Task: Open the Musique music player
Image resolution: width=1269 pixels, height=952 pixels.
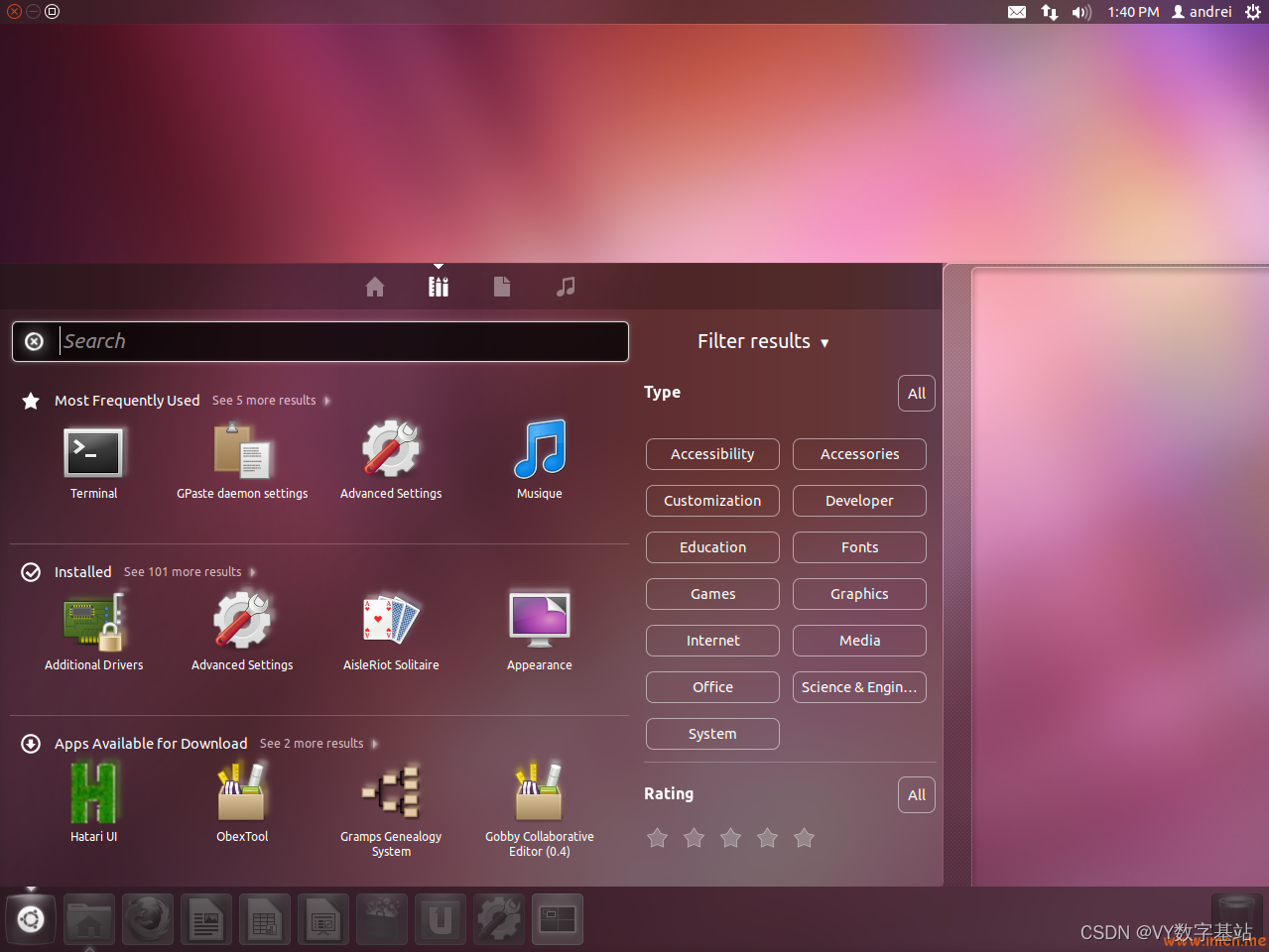Action: pyautogui.click(x=539, y=452)
